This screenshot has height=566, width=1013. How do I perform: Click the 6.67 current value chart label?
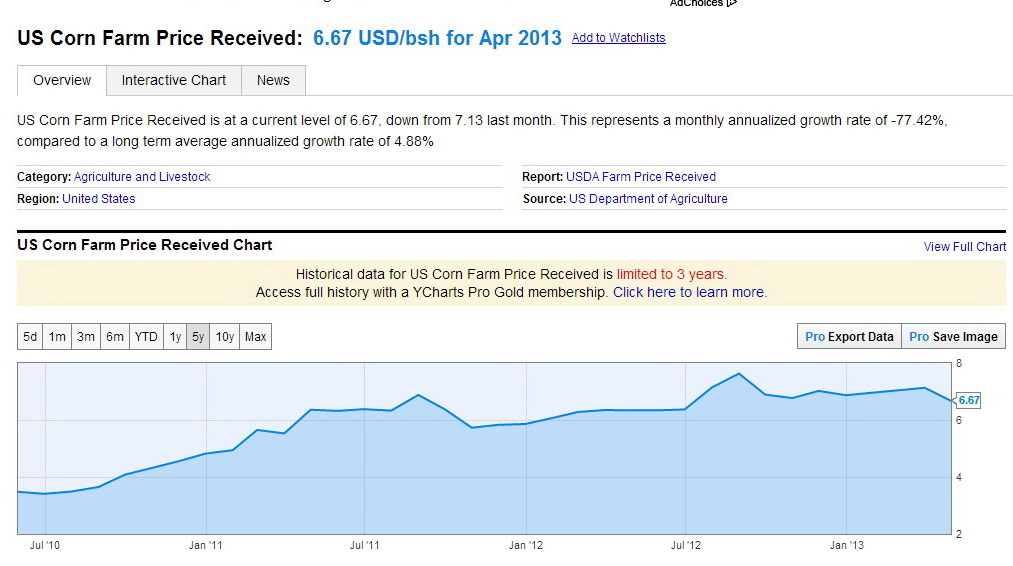968,400
